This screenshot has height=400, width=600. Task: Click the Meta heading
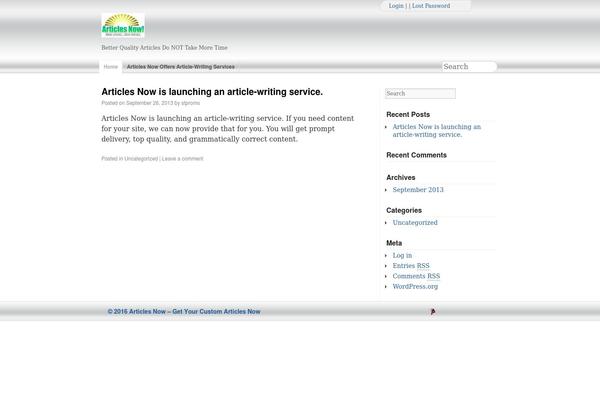tap(394, 243)
